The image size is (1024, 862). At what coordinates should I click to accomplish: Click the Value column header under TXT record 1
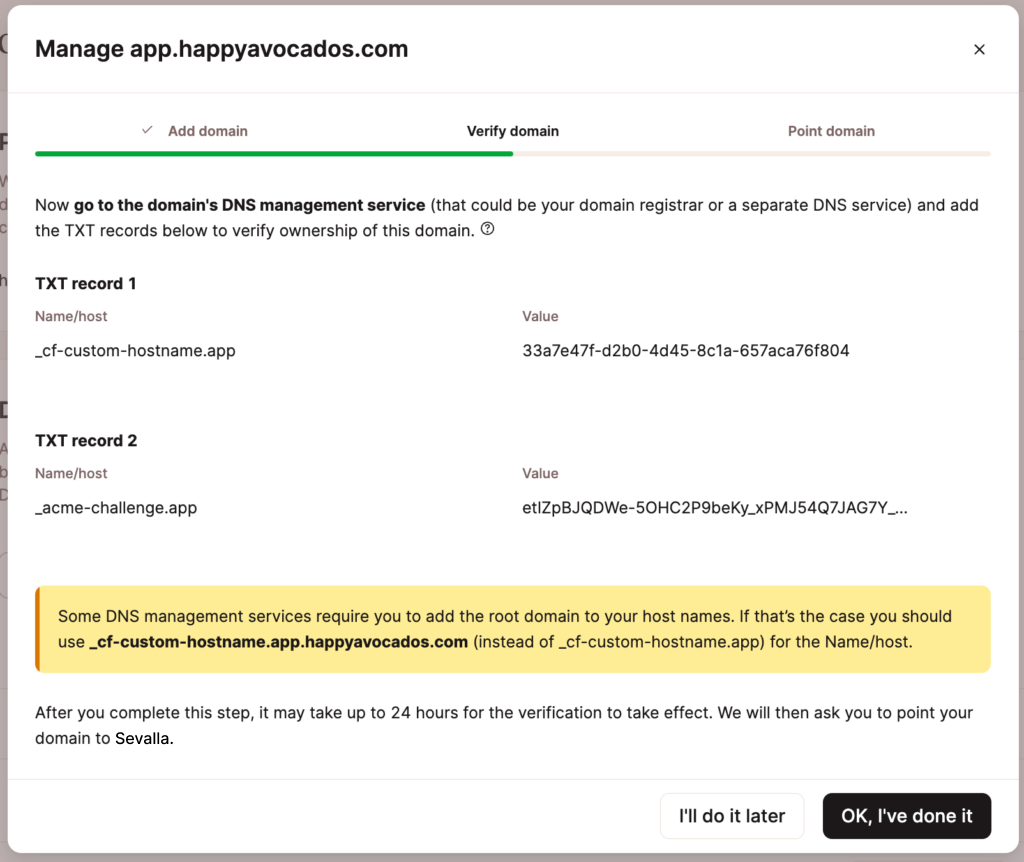point(540,316)
